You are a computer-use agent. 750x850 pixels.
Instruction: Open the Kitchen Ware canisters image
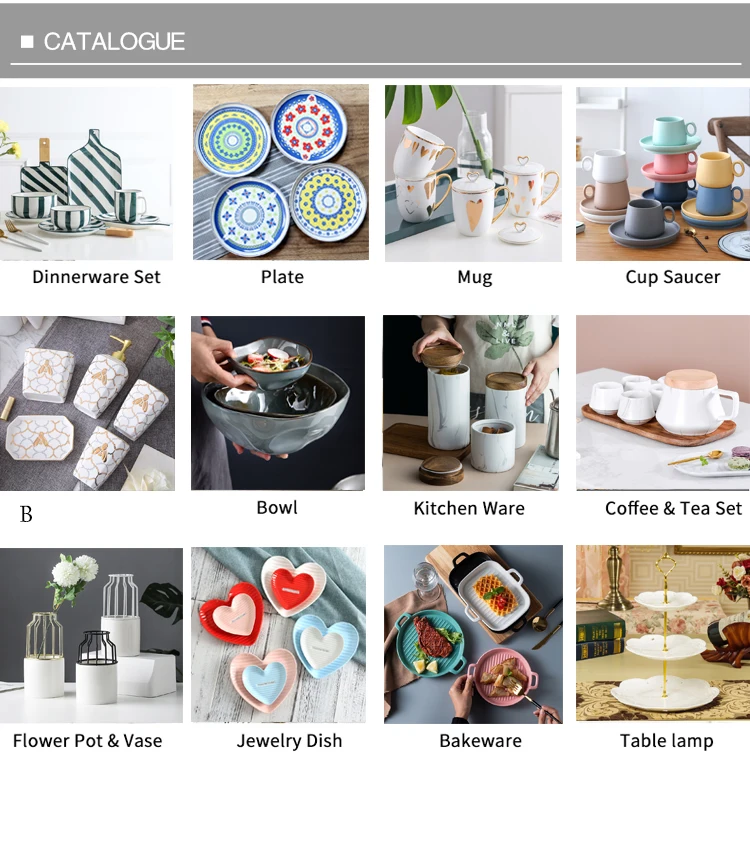470,403
